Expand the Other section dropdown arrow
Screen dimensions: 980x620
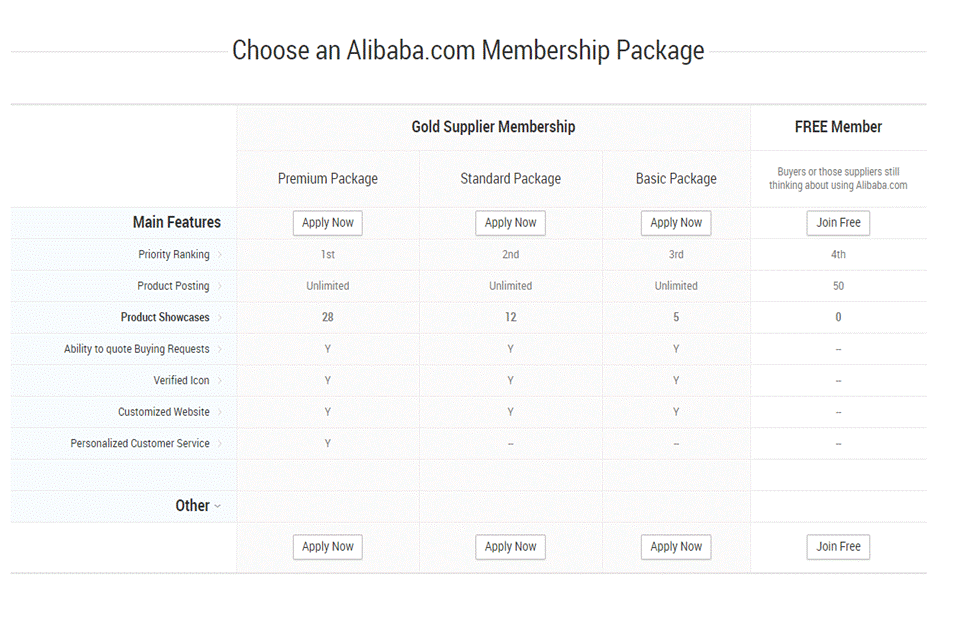coord(218,506)
